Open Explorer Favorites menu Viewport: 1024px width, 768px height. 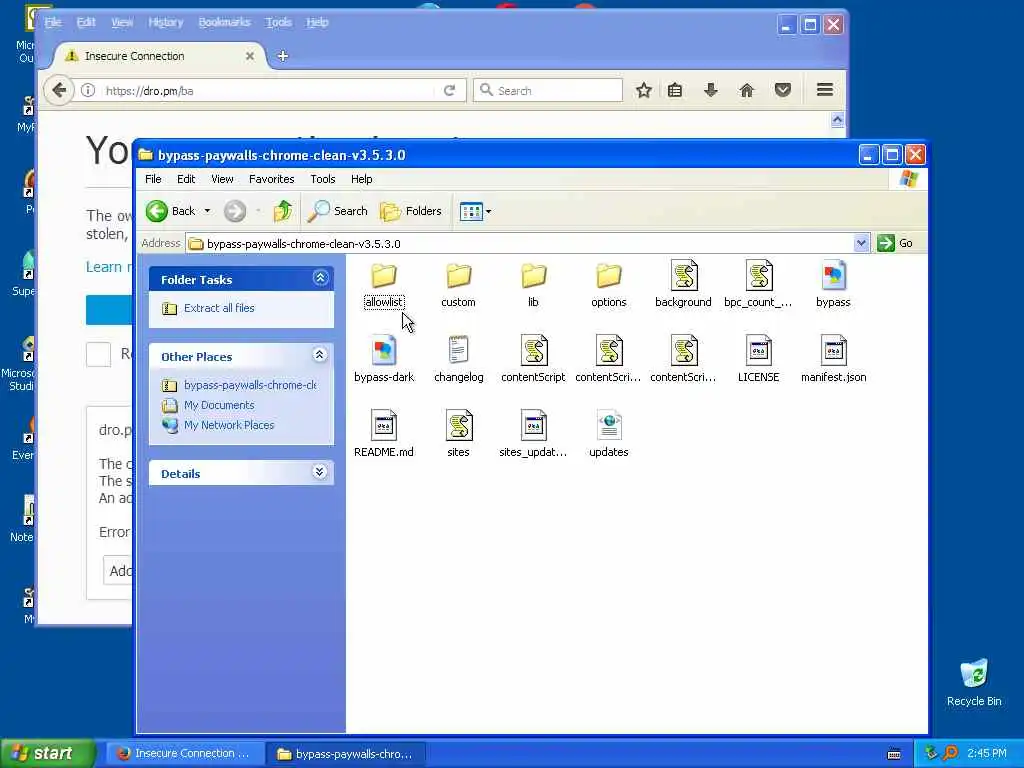coord(272,179)
